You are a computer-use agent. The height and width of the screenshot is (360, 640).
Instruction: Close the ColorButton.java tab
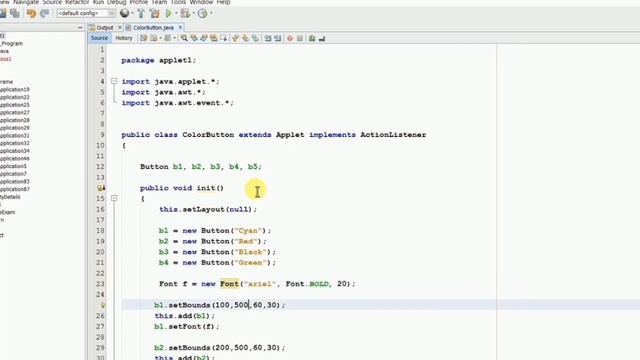point(180,28)
